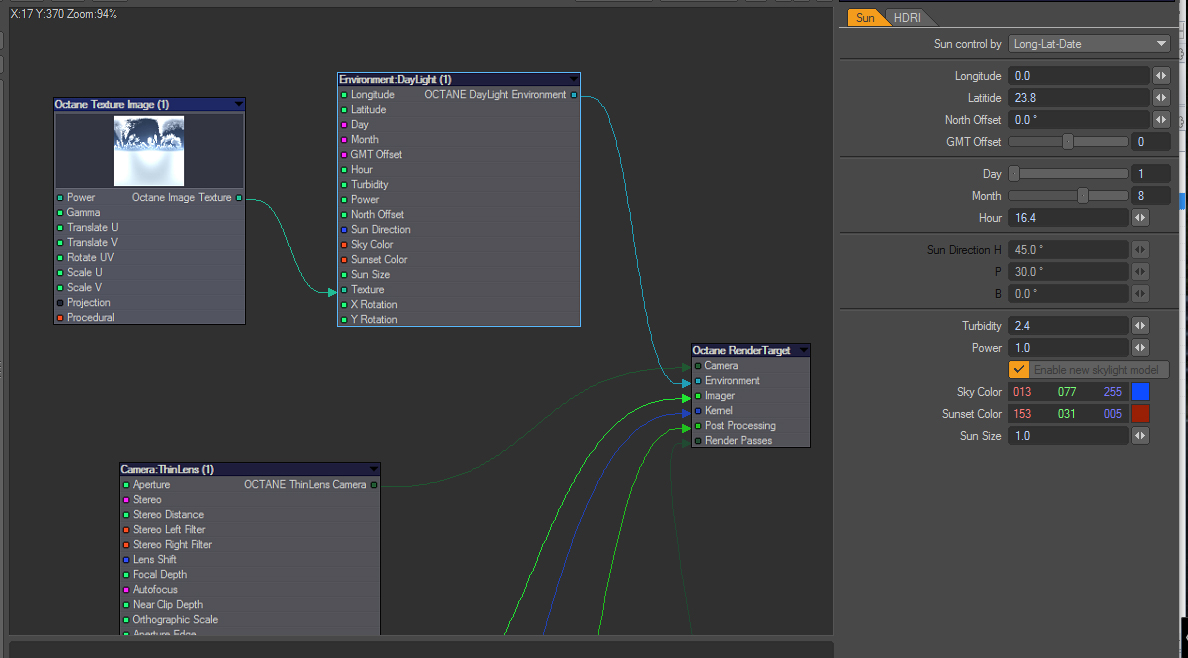This screenshot has width=1188, height=658.
Task: Toggle Enable new skylight model checkbox
Action: pos(1018,370)
